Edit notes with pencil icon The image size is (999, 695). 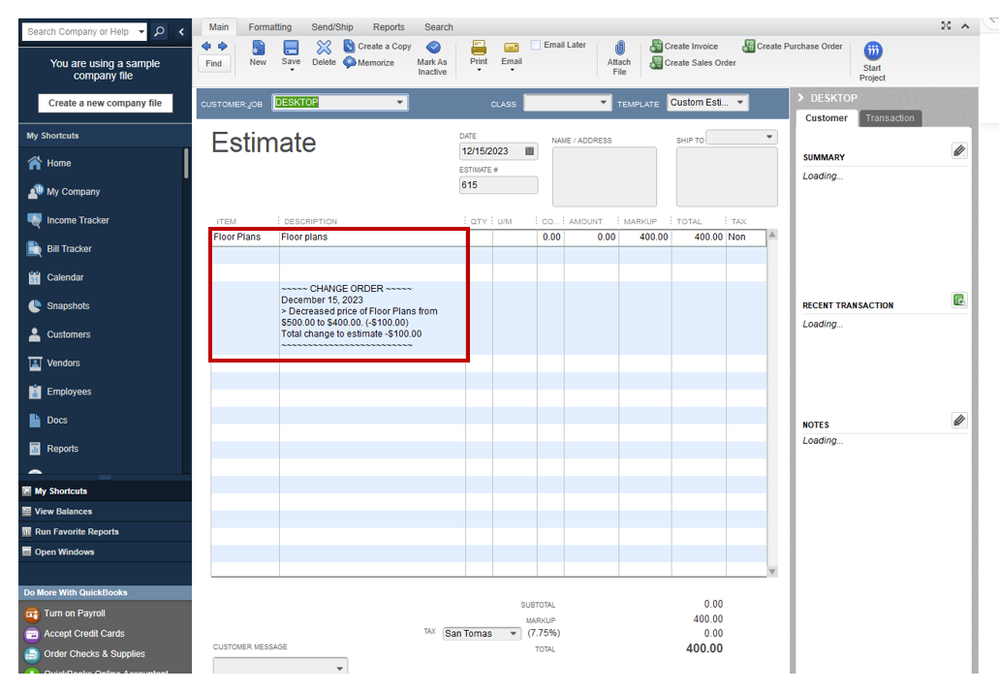pos(959,420)
